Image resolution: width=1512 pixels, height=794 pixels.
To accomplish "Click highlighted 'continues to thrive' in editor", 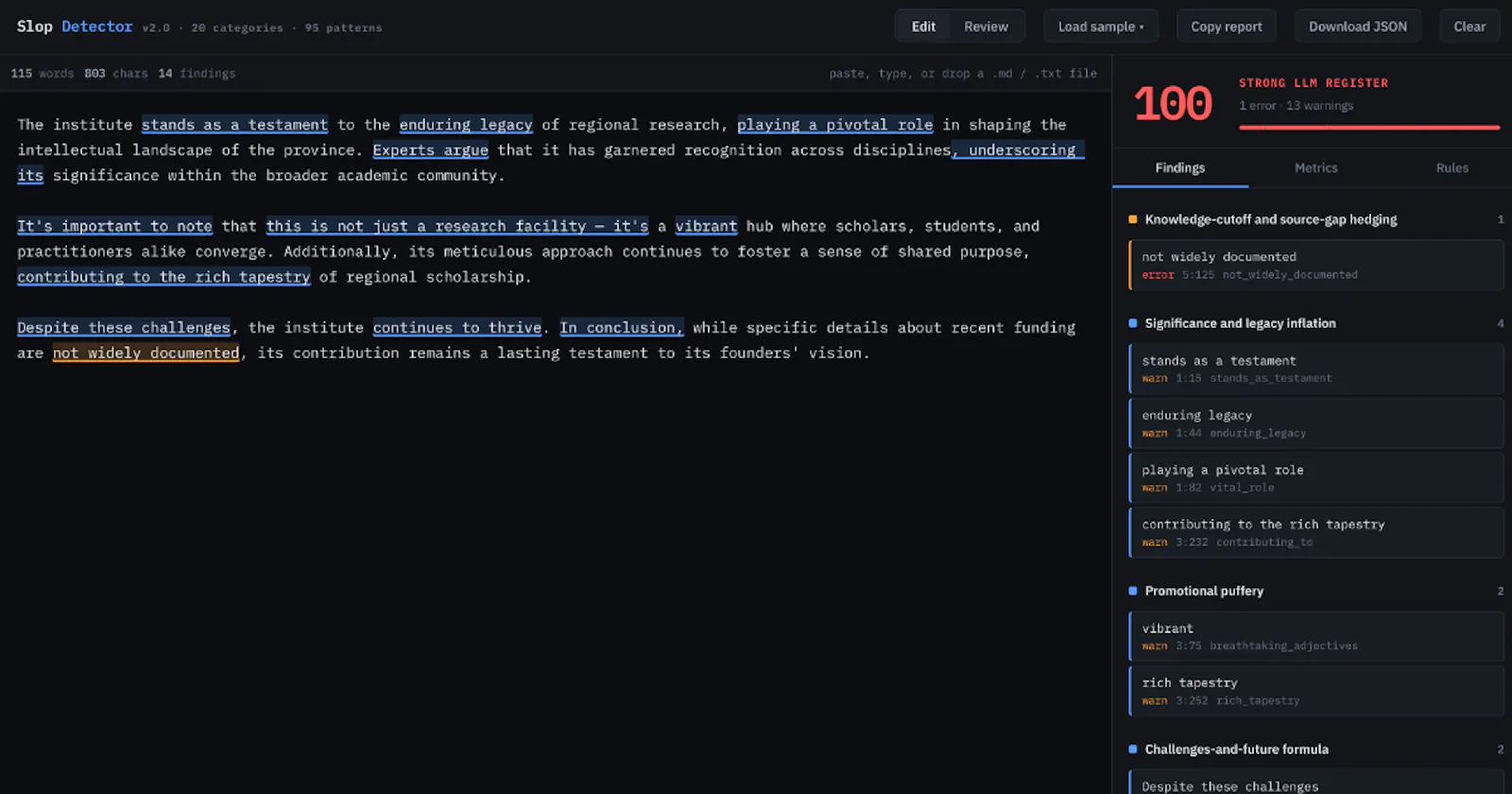I will 457,328.
